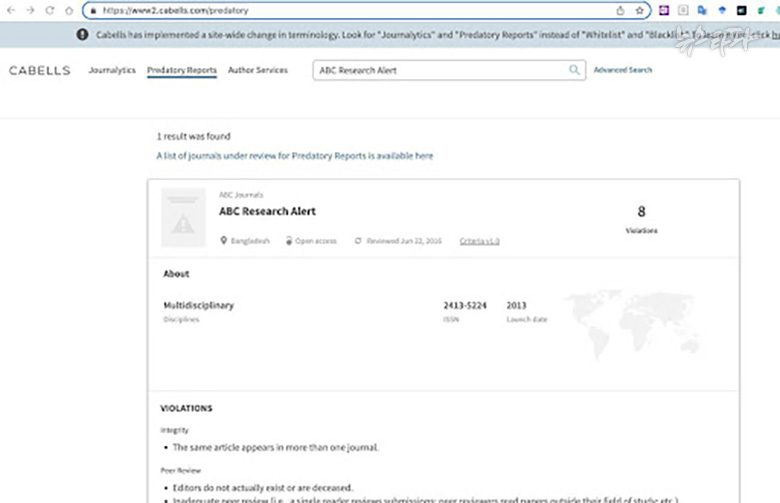The width and height of the screenshot is (780, 503).
Task: Open the Google Translate extension icon
Action: pyautogui.click(x=702, y=10)
